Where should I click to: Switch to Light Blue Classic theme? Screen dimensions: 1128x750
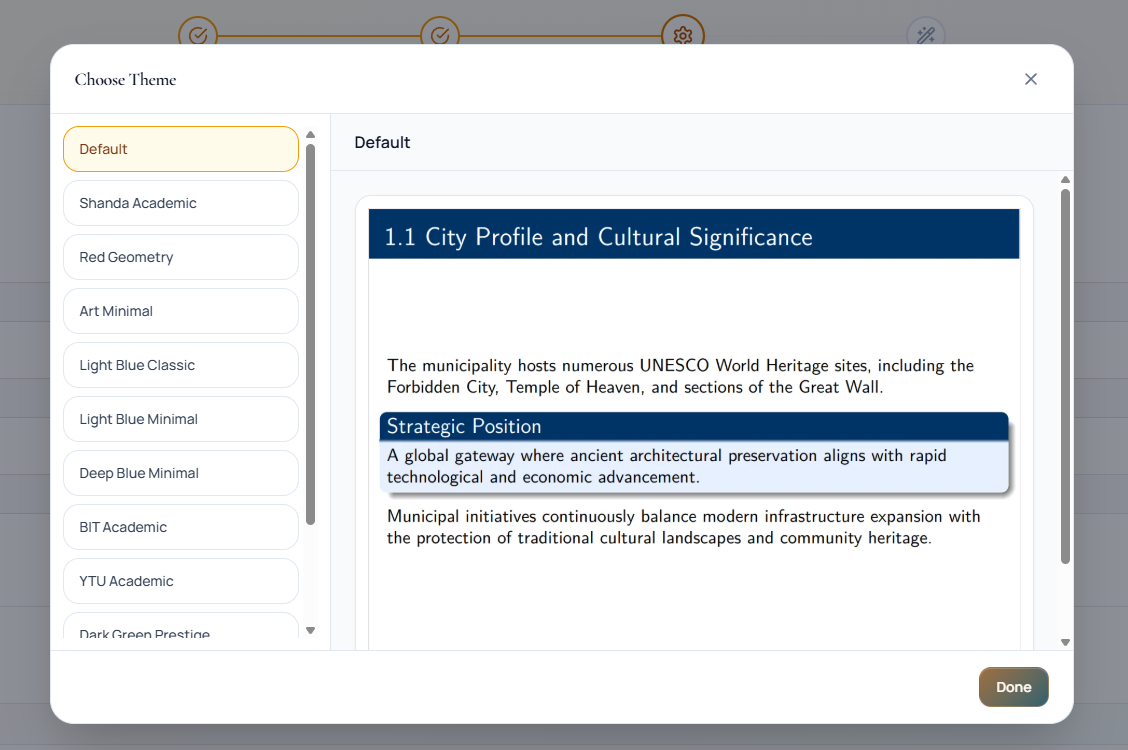coord(180,365)
